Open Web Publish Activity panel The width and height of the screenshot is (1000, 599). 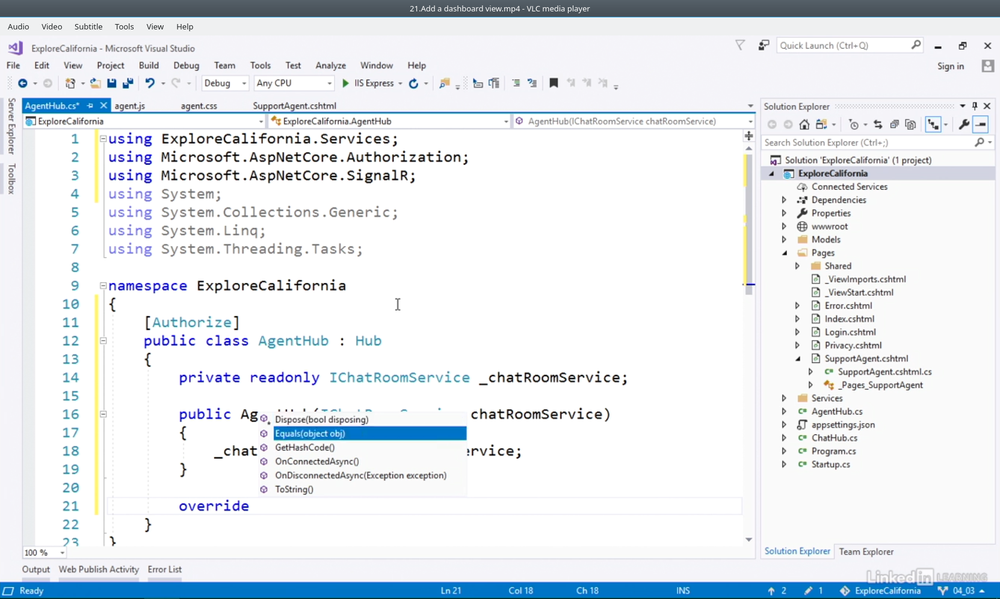click(99, 570)
